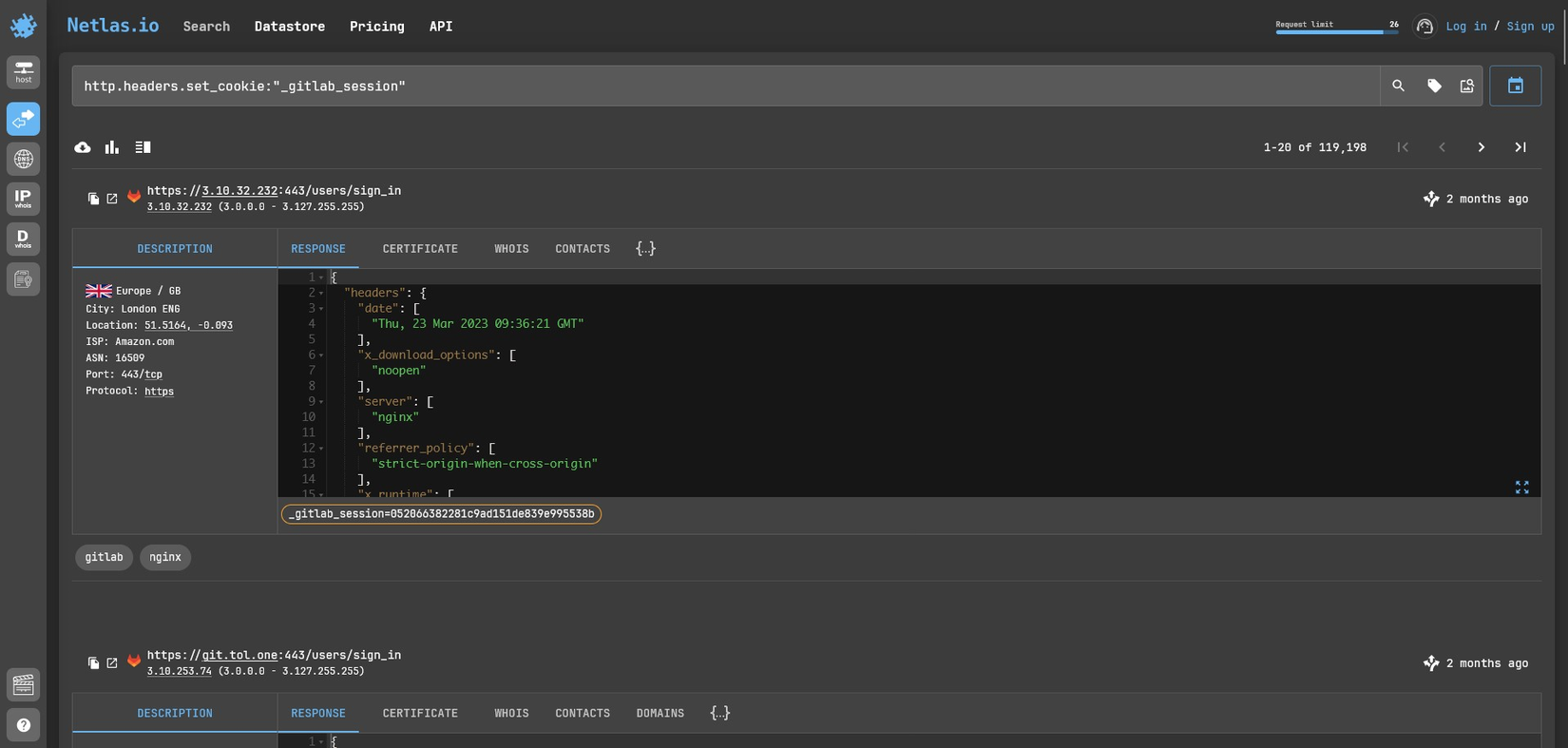
Task: Open the host search sidebar icon
Action: (23, 72)
